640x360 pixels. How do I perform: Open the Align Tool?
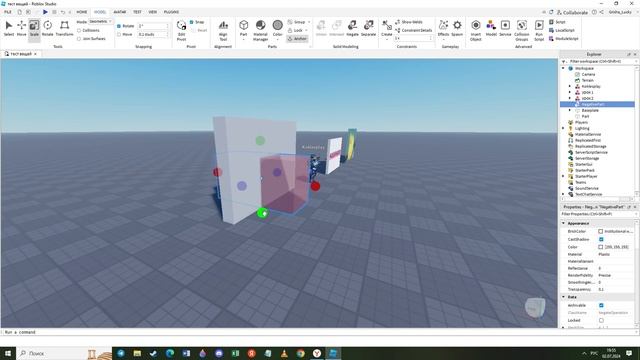click(223, 30)
